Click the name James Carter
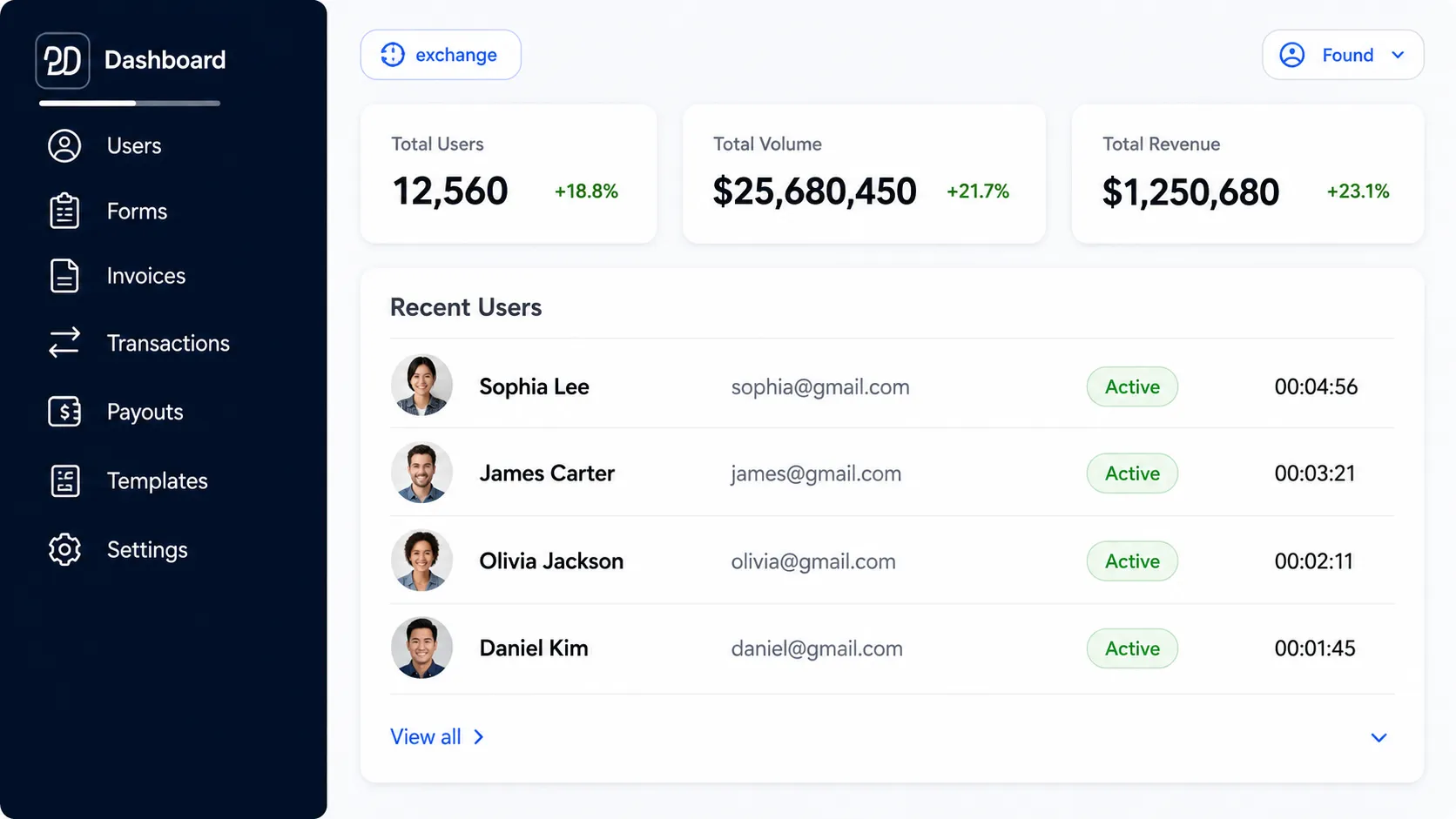Viewport: 1456px width, 819px height. (x=547, y=473)
